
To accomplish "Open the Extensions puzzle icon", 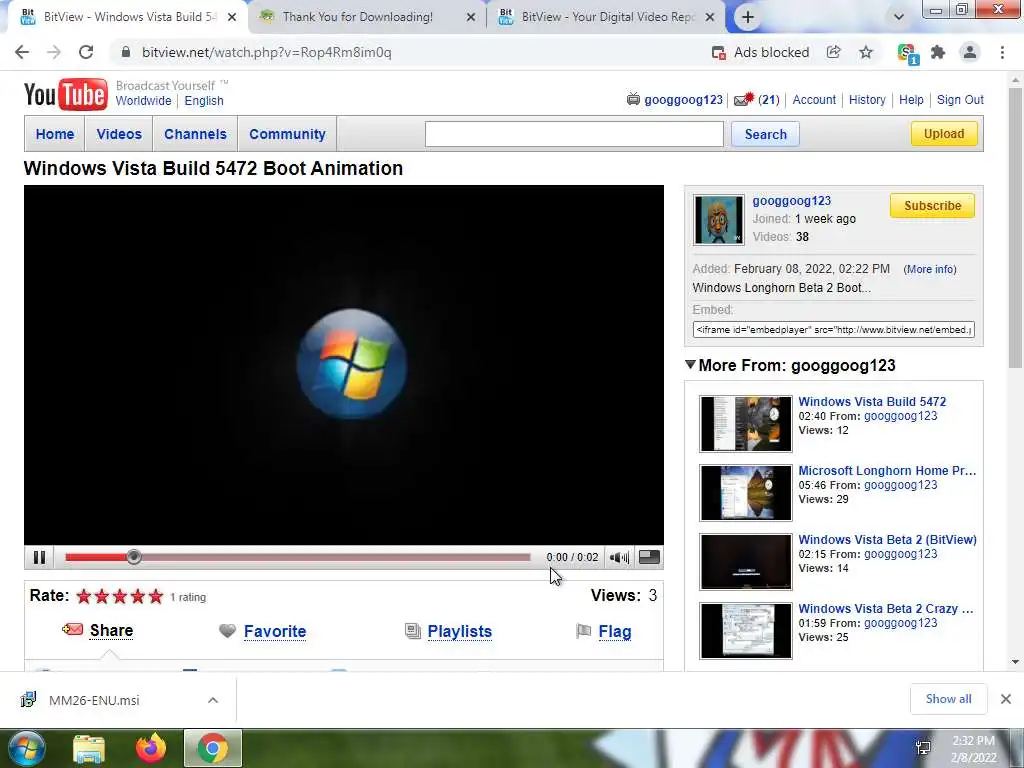I will [938, 52].
